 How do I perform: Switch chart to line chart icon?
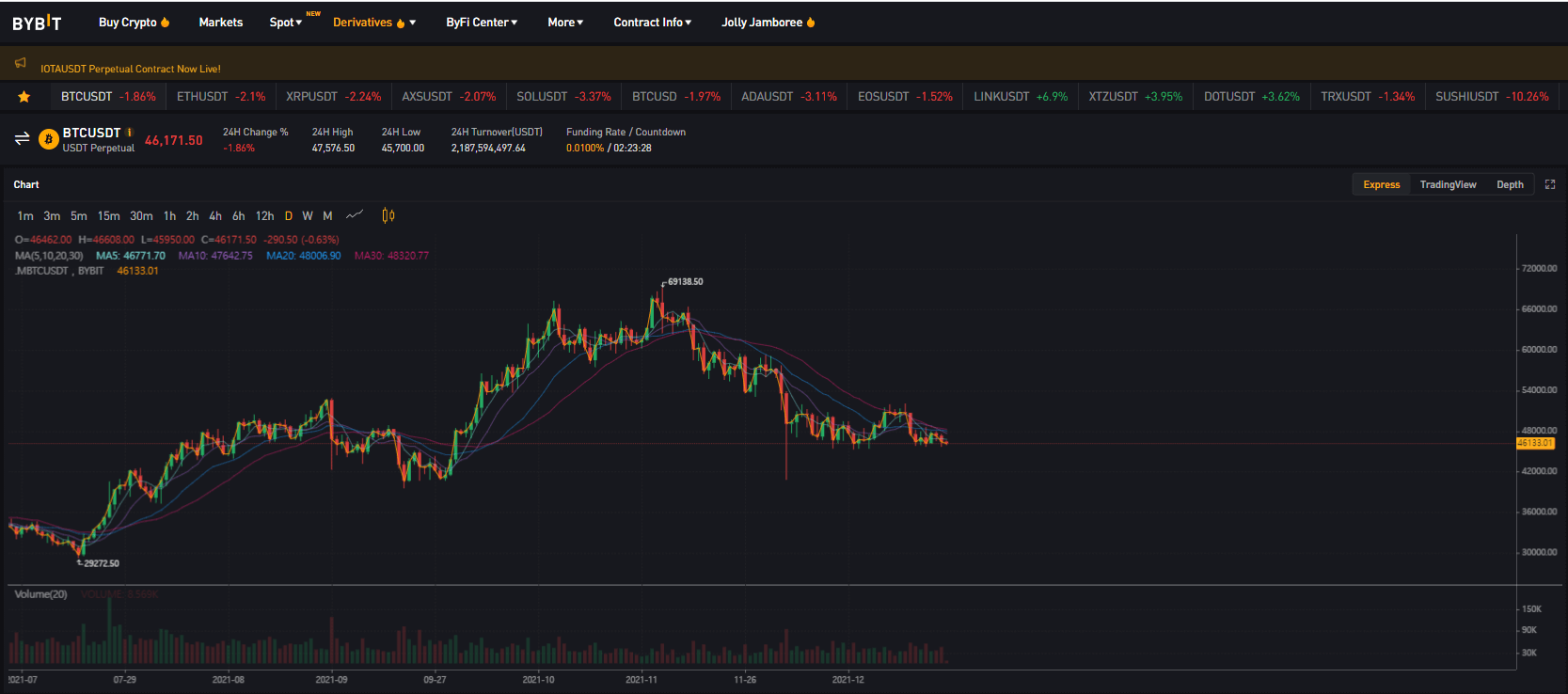pos(355,215)
